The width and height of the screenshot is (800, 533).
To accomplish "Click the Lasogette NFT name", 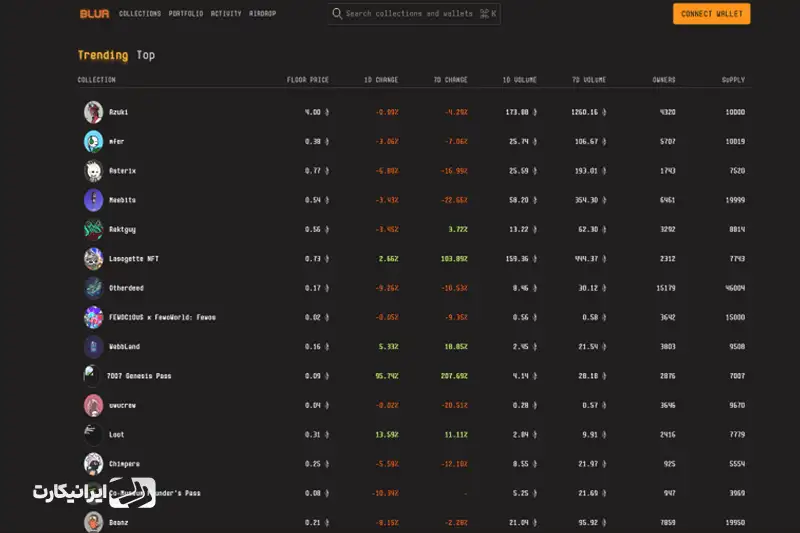I will coord(134,259).
